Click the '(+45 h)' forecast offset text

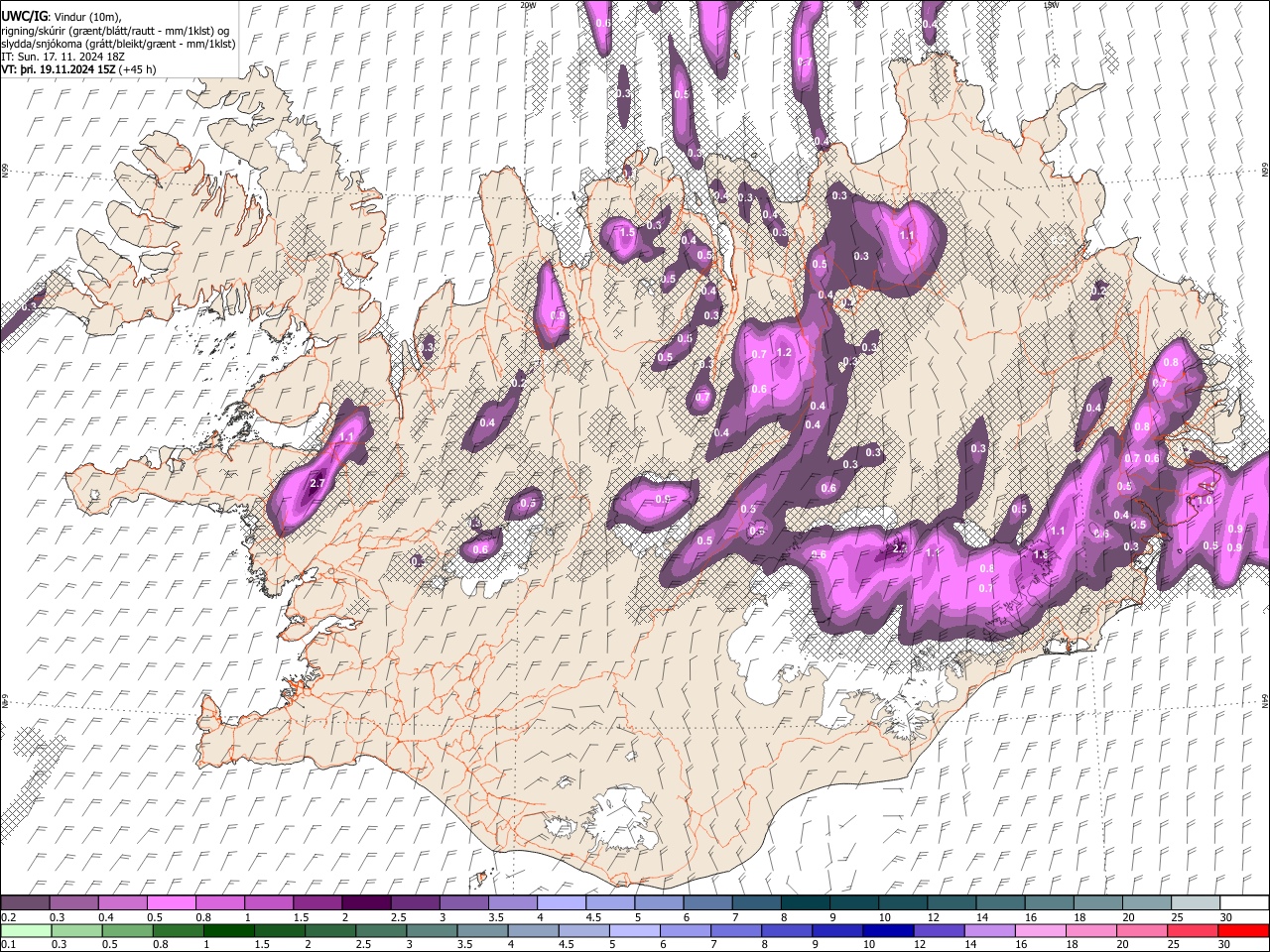tap(136, 70)
